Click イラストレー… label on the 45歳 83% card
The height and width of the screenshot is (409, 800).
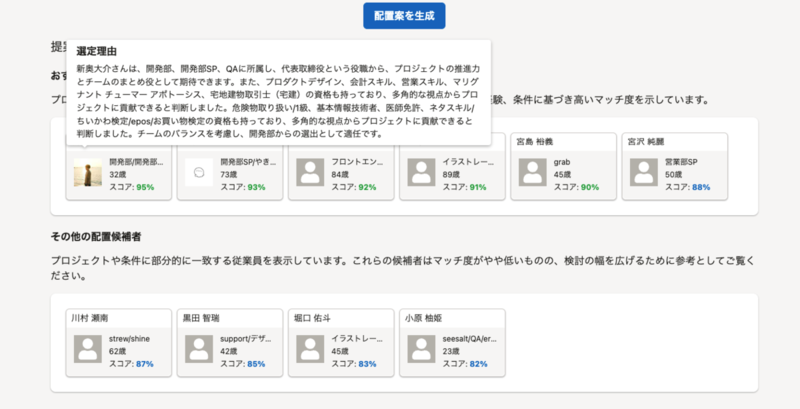(x=357, y=339)
